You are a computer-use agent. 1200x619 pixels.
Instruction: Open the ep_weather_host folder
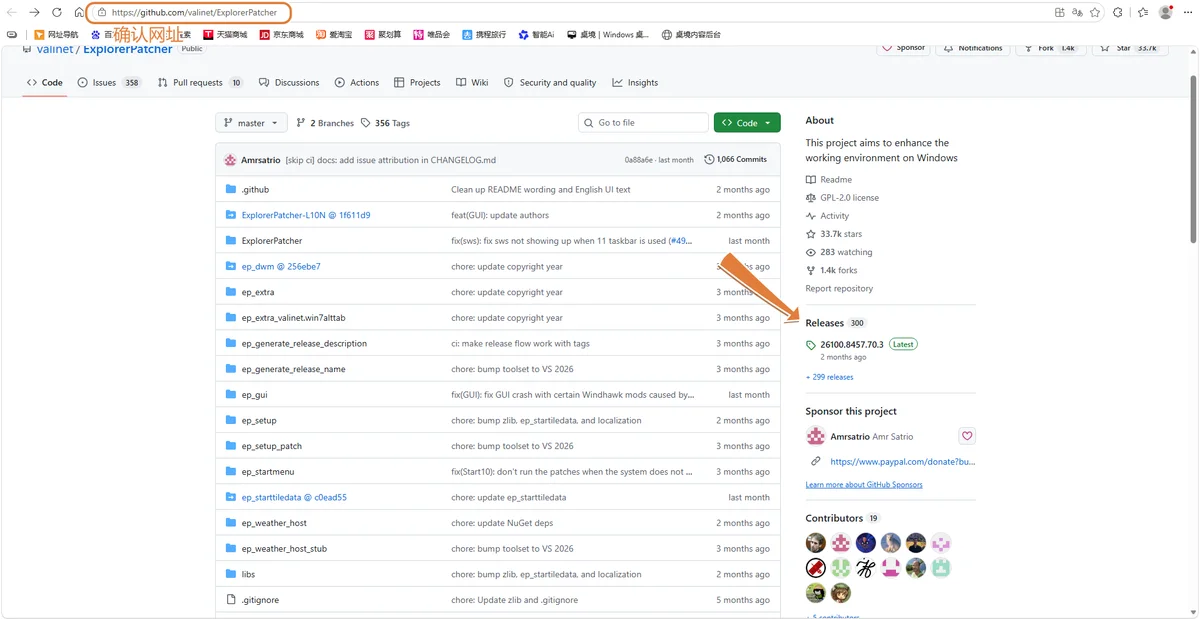tap(274, 523)
